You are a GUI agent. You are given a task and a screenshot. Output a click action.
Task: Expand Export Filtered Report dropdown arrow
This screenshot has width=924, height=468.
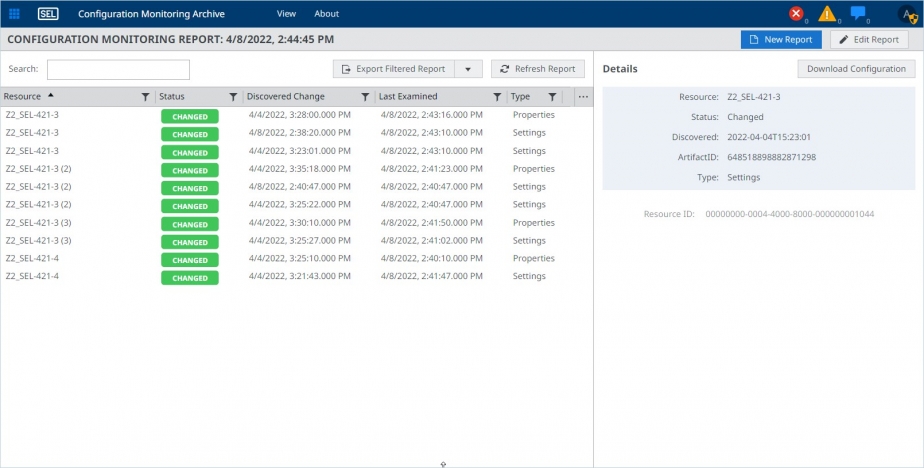click(x=468, y=69)
